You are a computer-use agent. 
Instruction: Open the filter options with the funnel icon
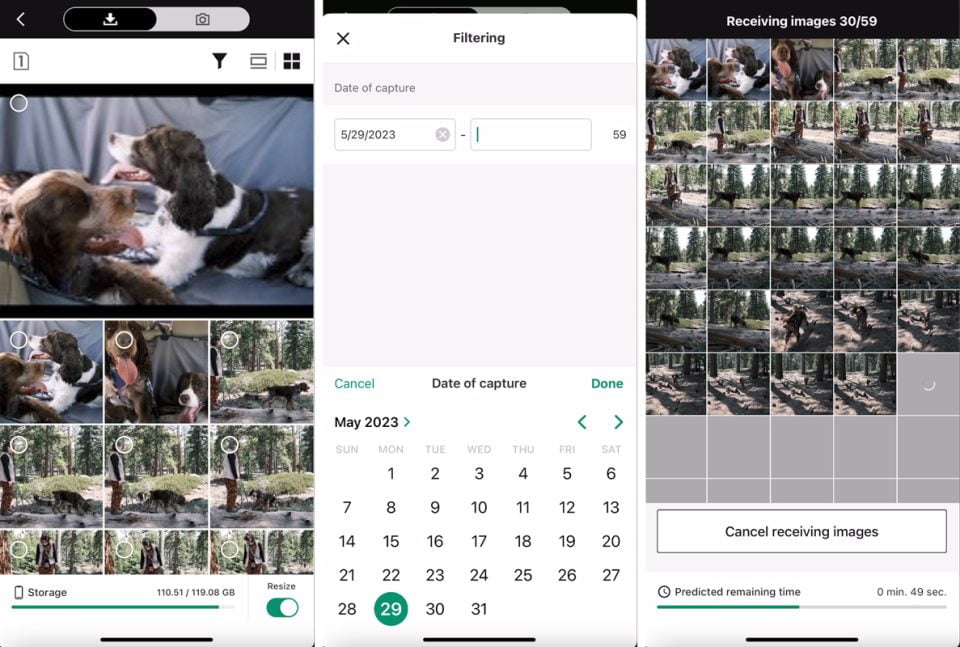click(220, 61)
